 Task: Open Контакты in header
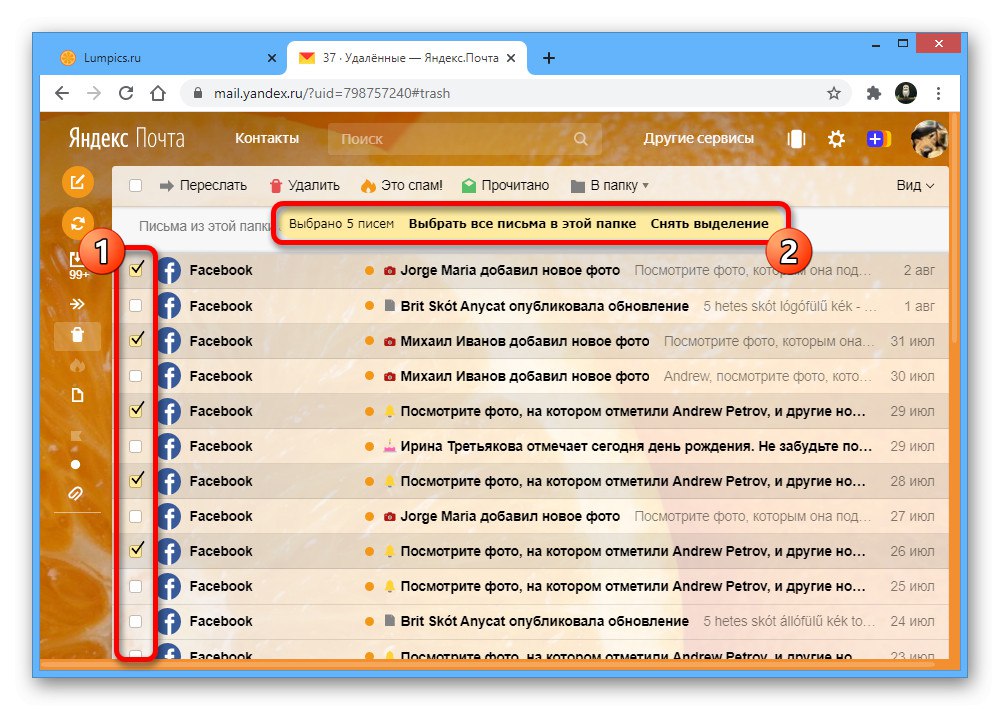[267, 138]
